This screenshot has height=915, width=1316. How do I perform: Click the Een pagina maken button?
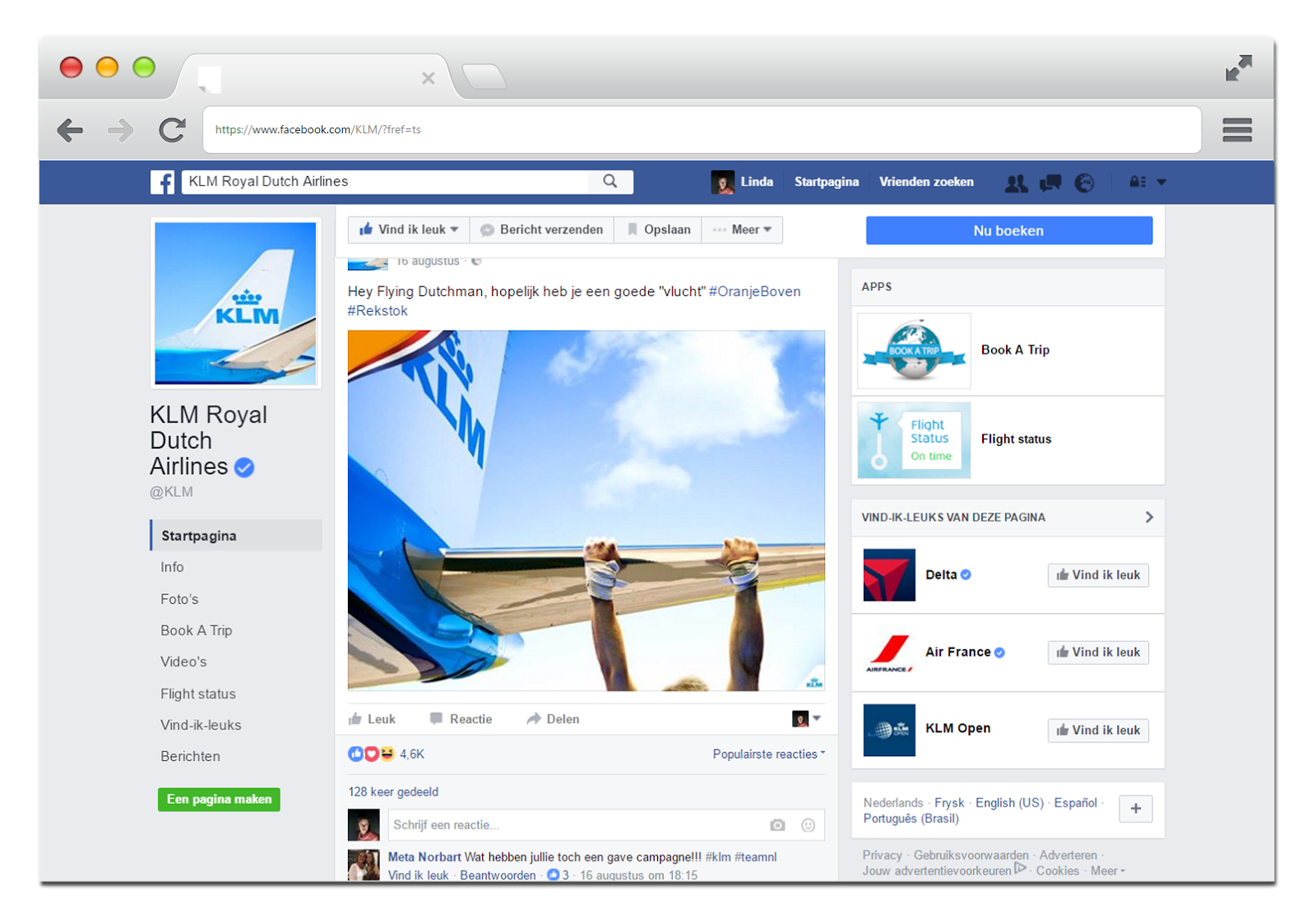point(219,799)
